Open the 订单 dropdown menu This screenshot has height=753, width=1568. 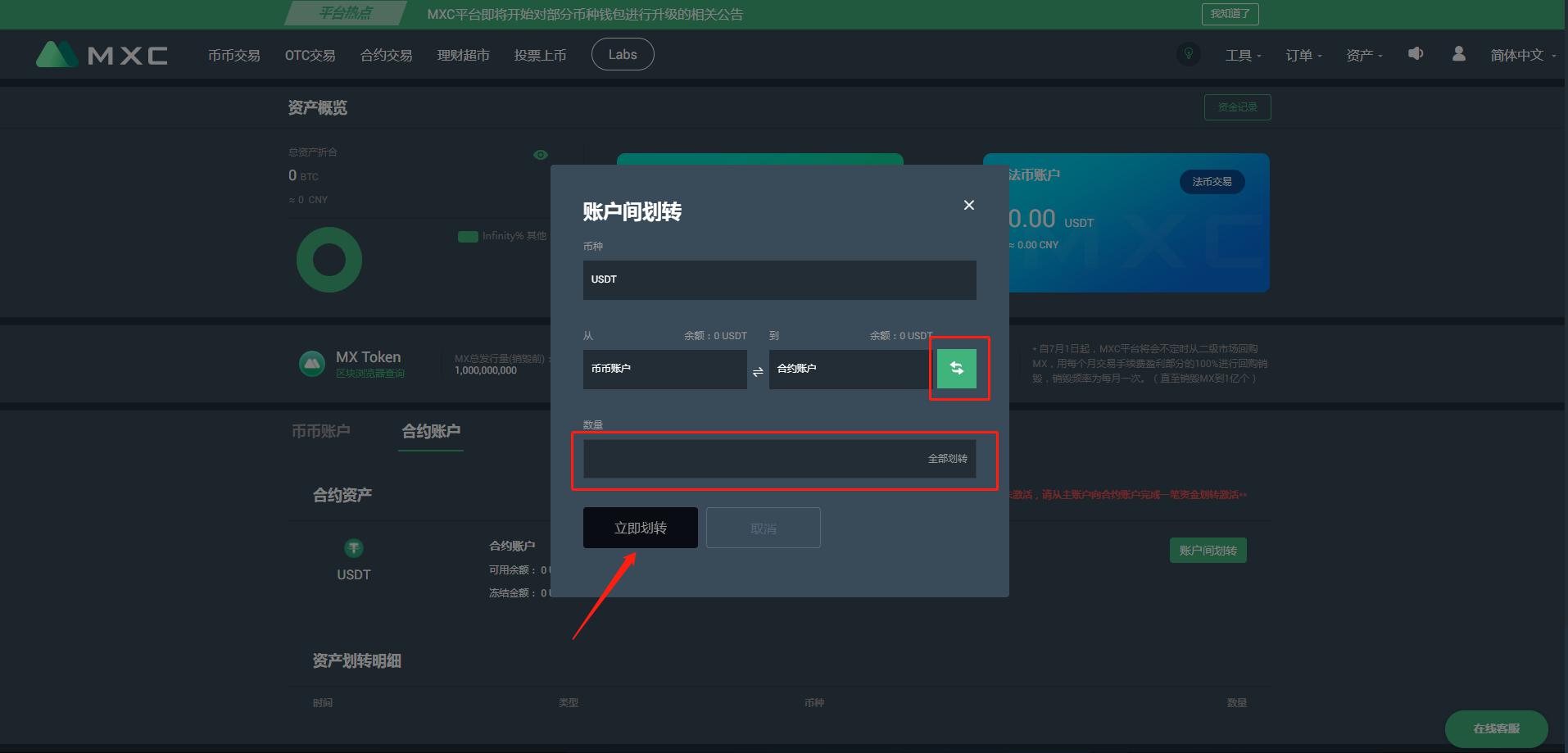[x=1303, y=55]
